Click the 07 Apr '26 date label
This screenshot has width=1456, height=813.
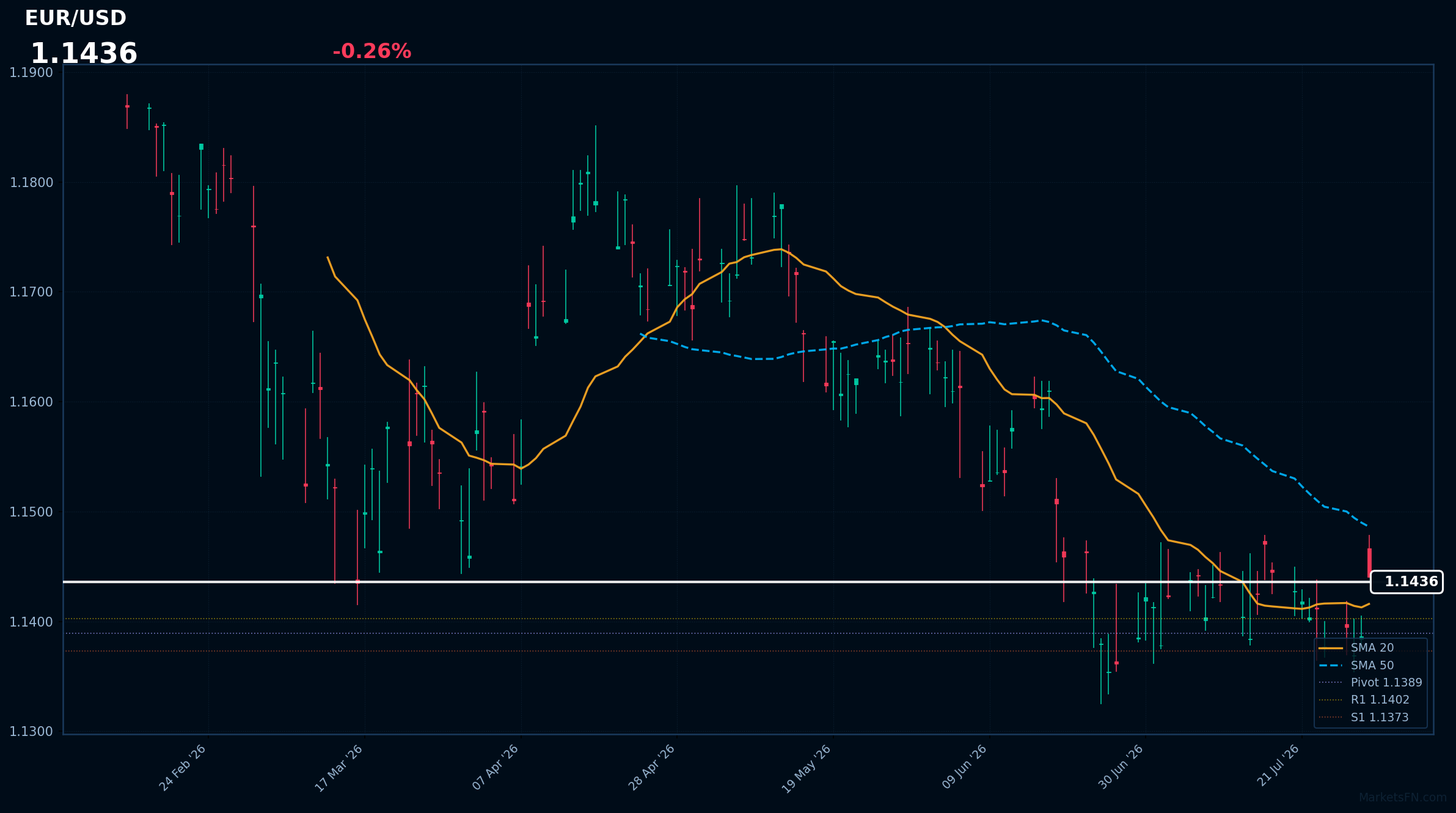[x=496, y=768]
